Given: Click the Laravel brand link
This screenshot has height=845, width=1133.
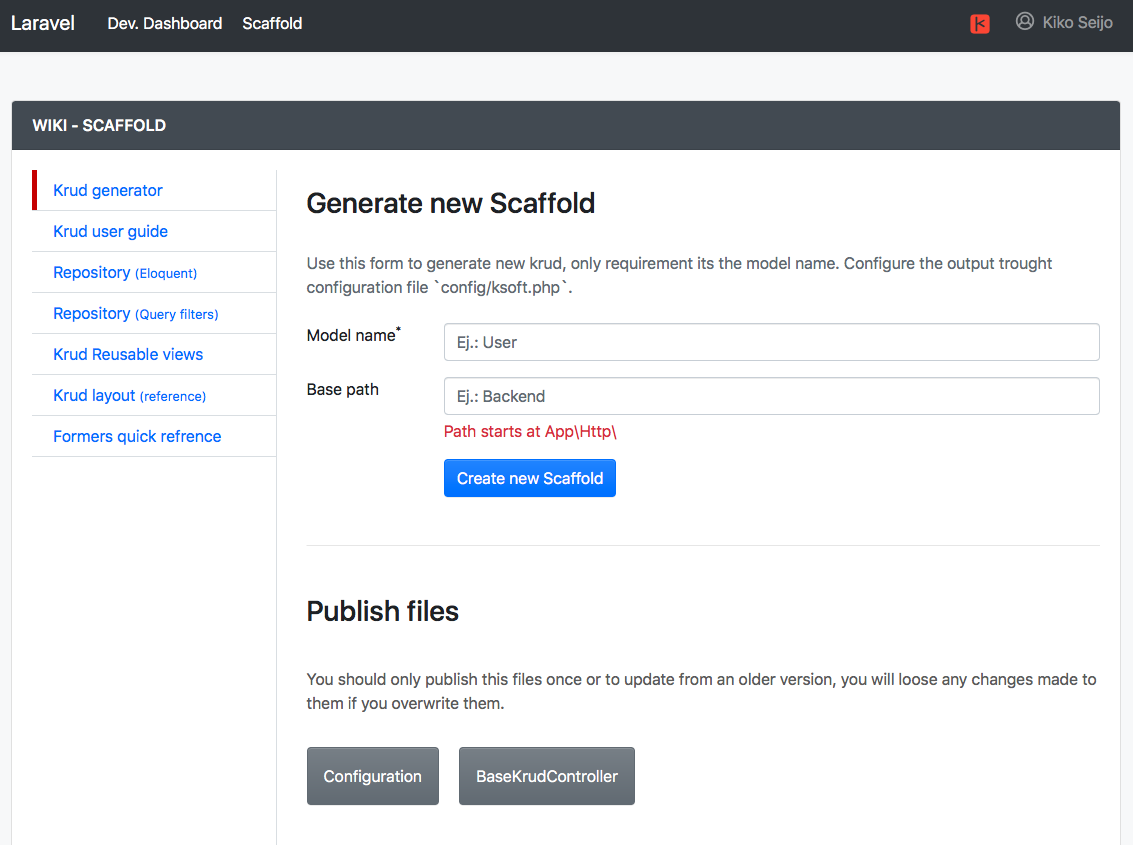Looking at the screenshot, I should pyautogui.click(x=43, y=23).
